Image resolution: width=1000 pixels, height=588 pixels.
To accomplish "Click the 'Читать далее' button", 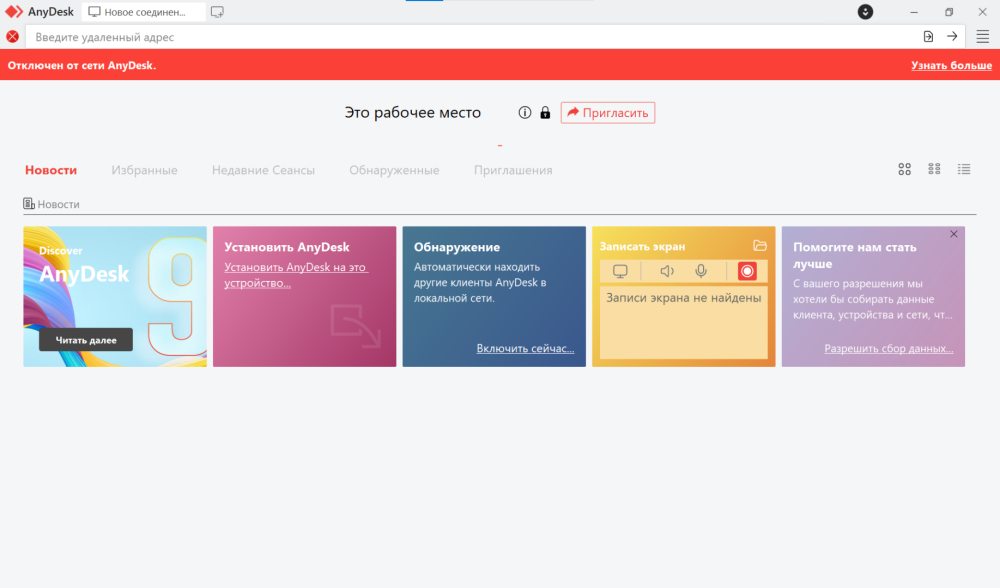I will tap(86, 340).
